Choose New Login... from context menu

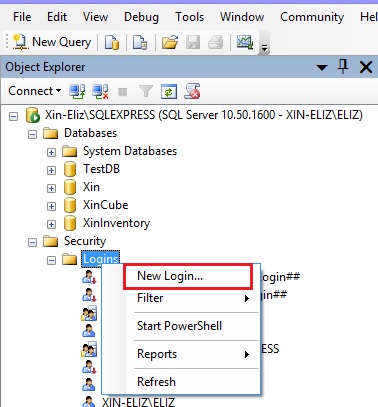click(187, 276)
